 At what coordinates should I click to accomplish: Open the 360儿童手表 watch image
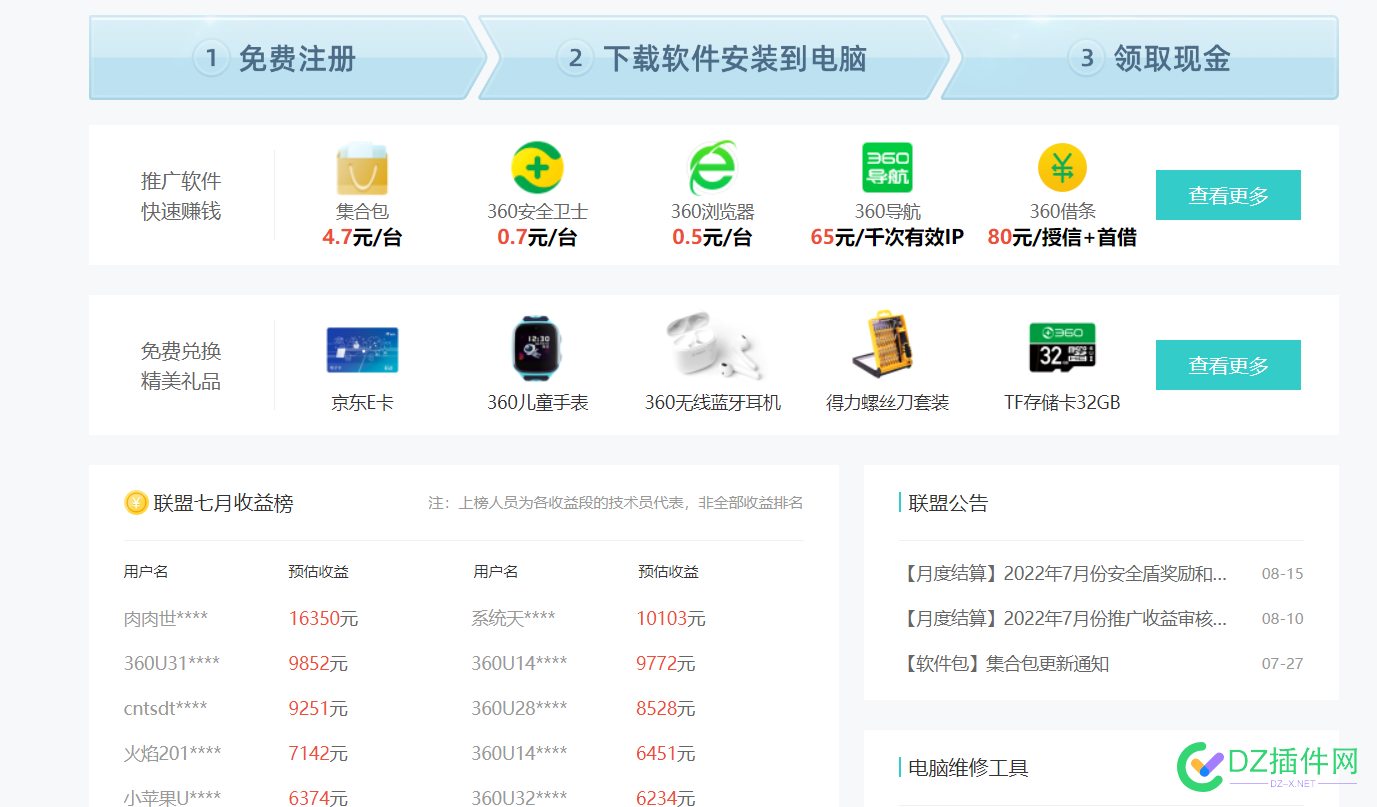[537, 348]
